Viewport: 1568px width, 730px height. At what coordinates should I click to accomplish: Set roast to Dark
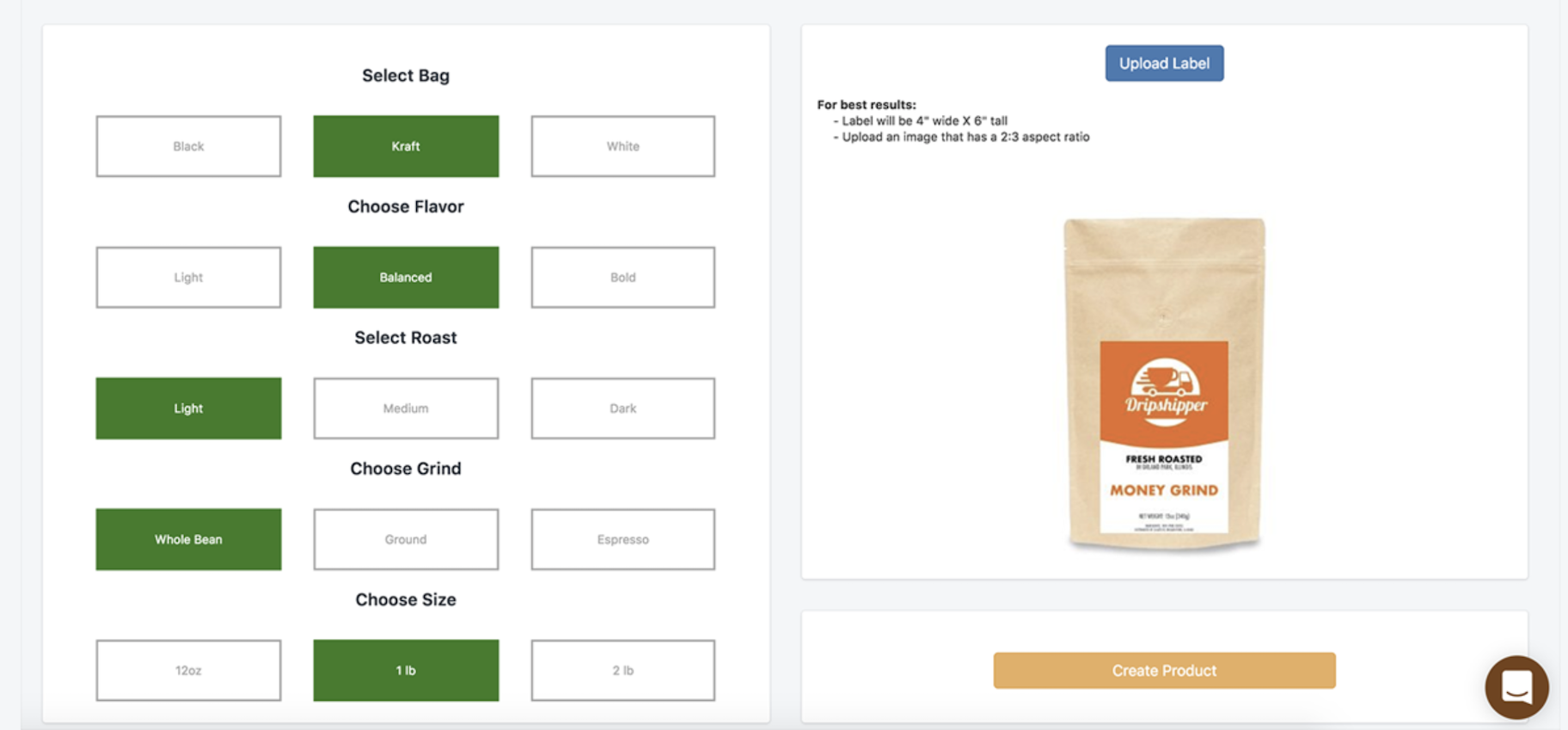coord(622,408)
